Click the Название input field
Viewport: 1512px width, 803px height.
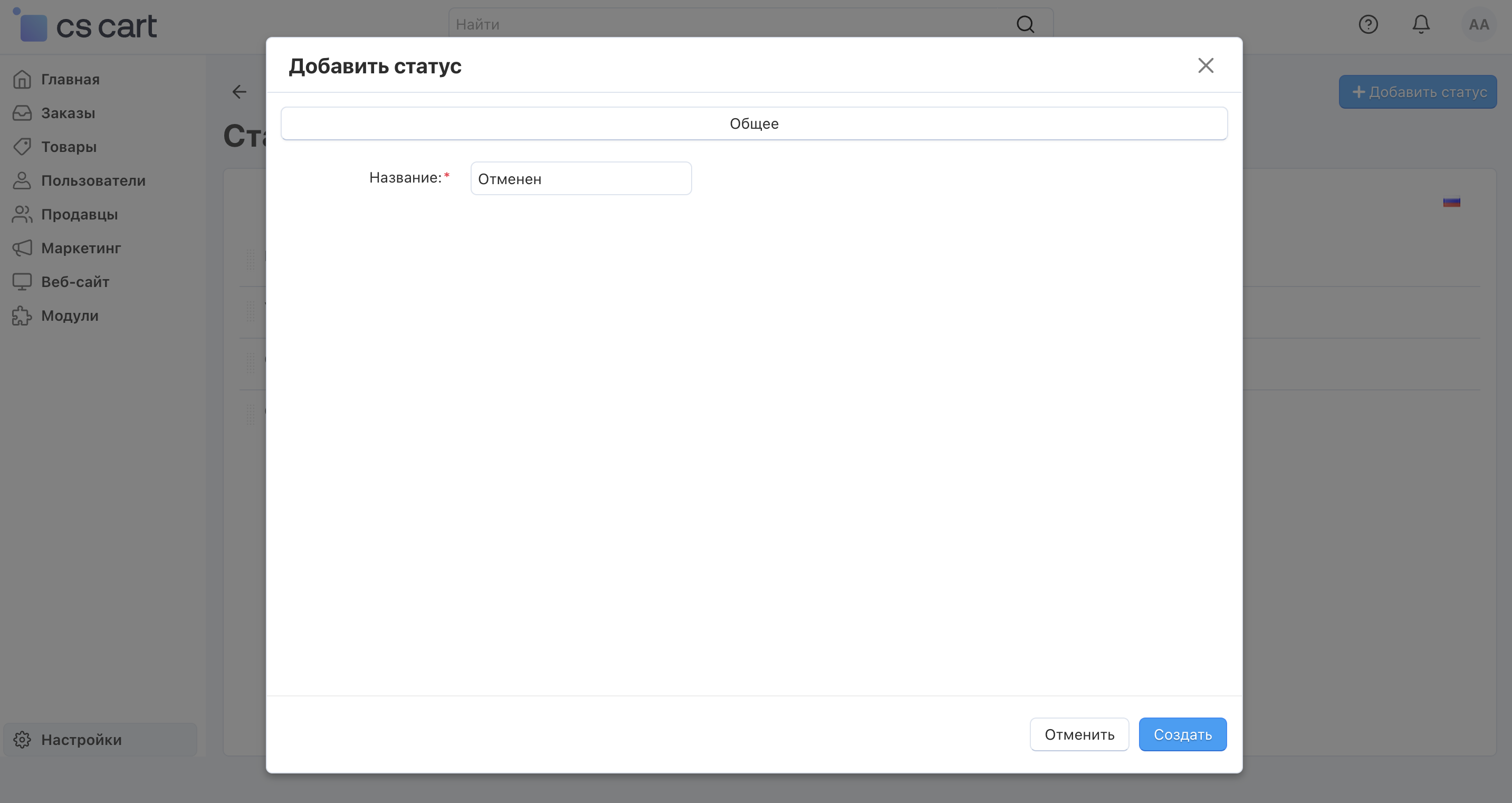580,178
